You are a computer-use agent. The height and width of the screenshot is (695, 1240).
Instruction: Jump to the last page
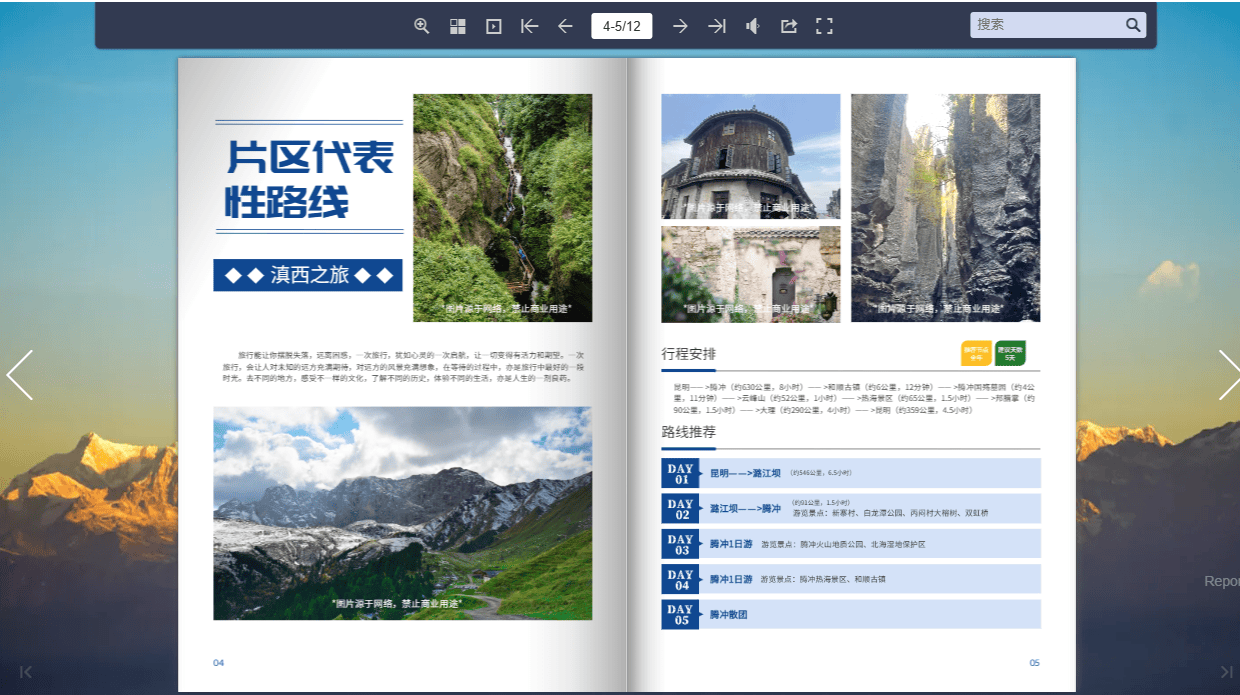coord(717,26)
